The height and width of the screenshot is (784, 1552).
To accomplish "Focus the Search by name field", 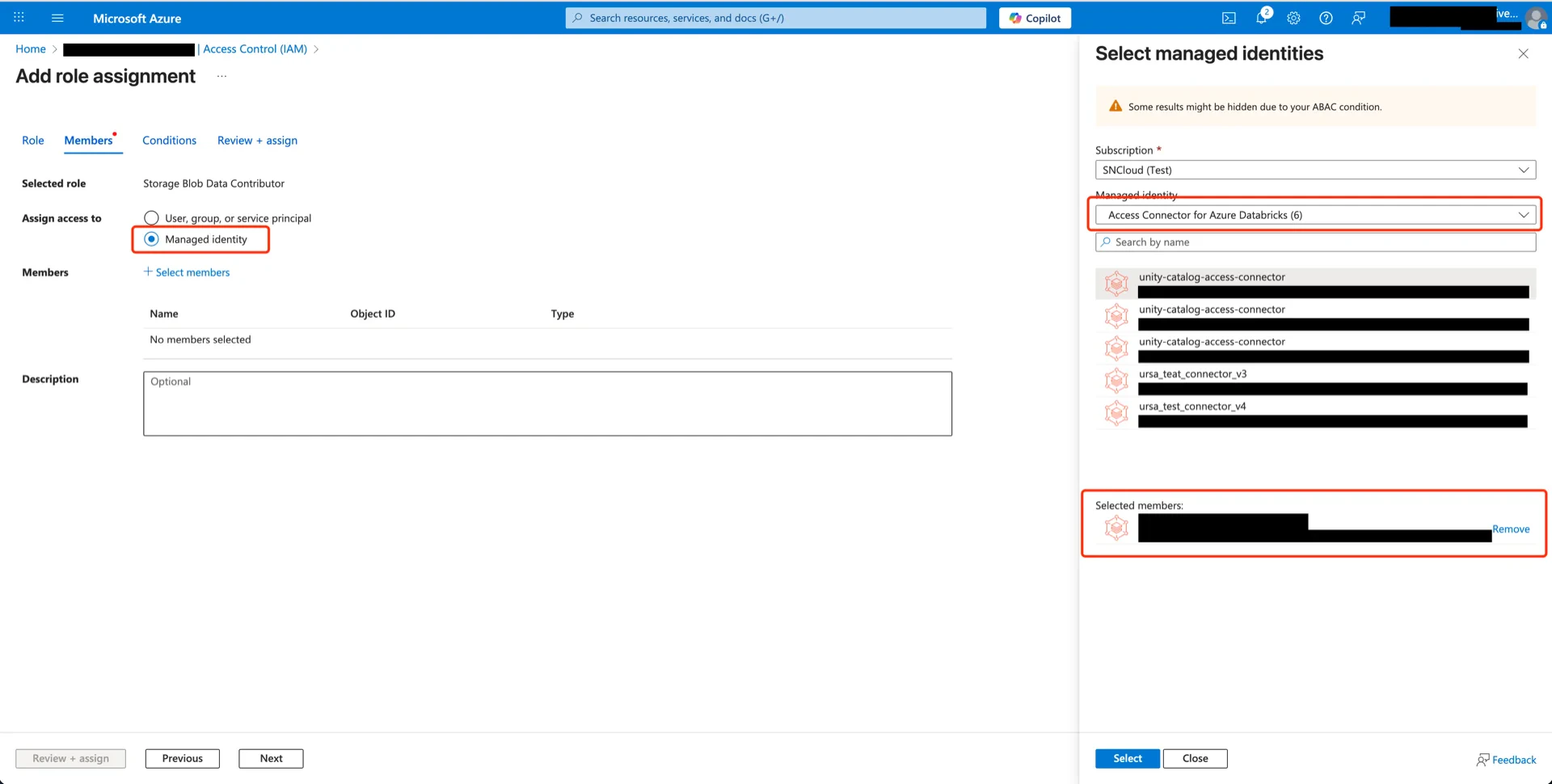I will (1315, 242).
